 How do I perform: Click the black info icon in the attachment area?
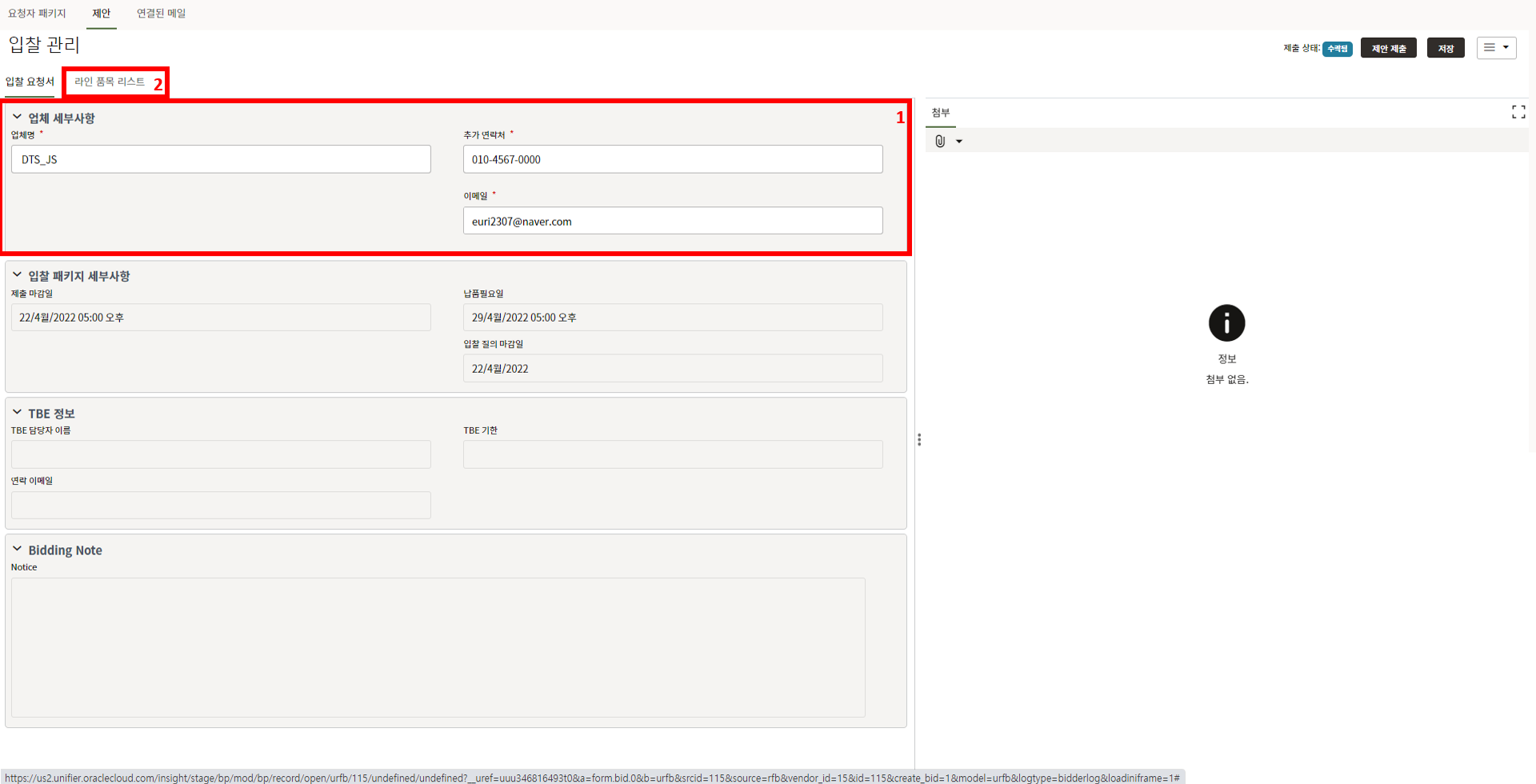1226,323
